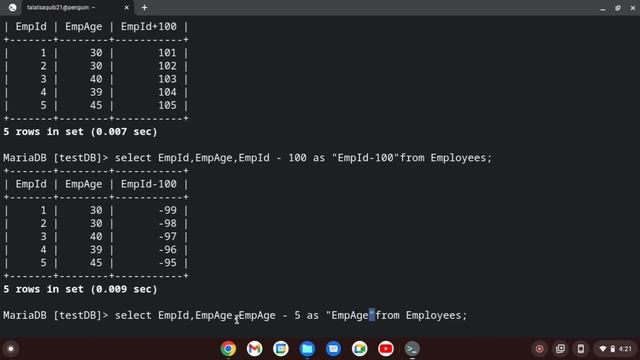The image size is (640, 360).
Task: Click the value -97 in second table
Action: point(167,236)
